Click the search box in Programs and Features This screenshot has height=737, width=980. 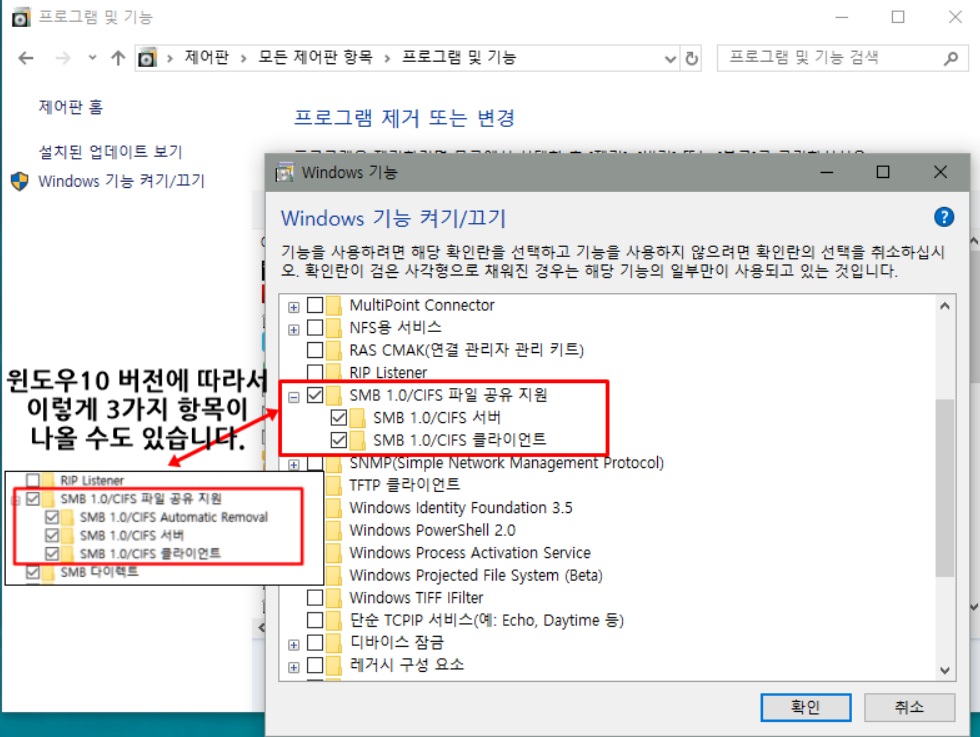click(842, 58)
